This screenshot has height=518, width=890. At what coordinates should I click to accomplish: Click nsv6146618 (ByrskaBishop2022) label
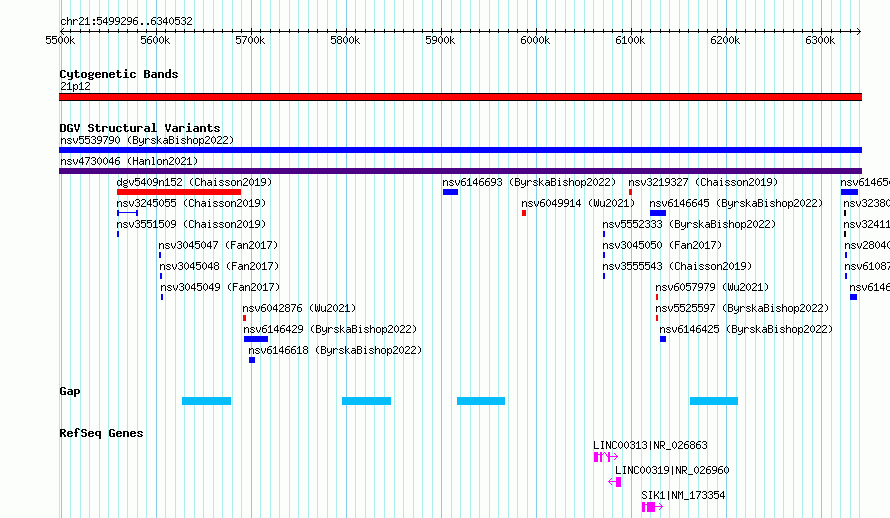click(335, 350)
